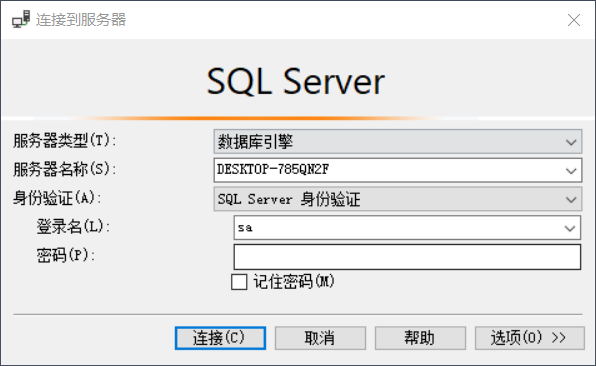Click the 服务器名称(S) label
Image resolution: width=596 pixels, height=366 pixels.
(64, 169)
